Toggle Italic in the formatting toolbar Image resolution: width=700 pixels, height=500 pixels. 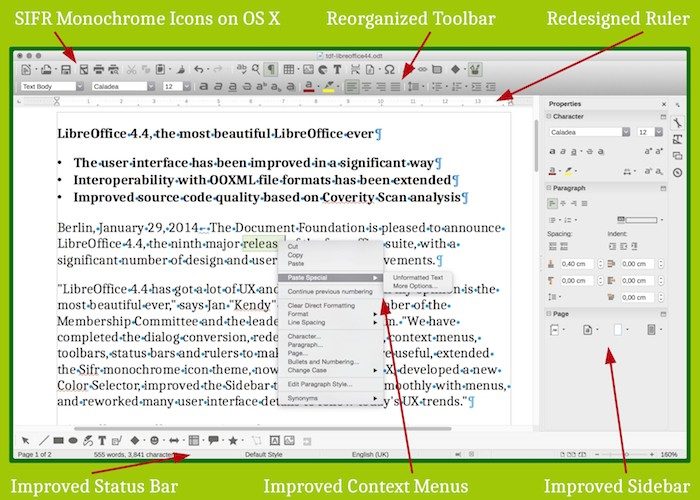(218, 87)
